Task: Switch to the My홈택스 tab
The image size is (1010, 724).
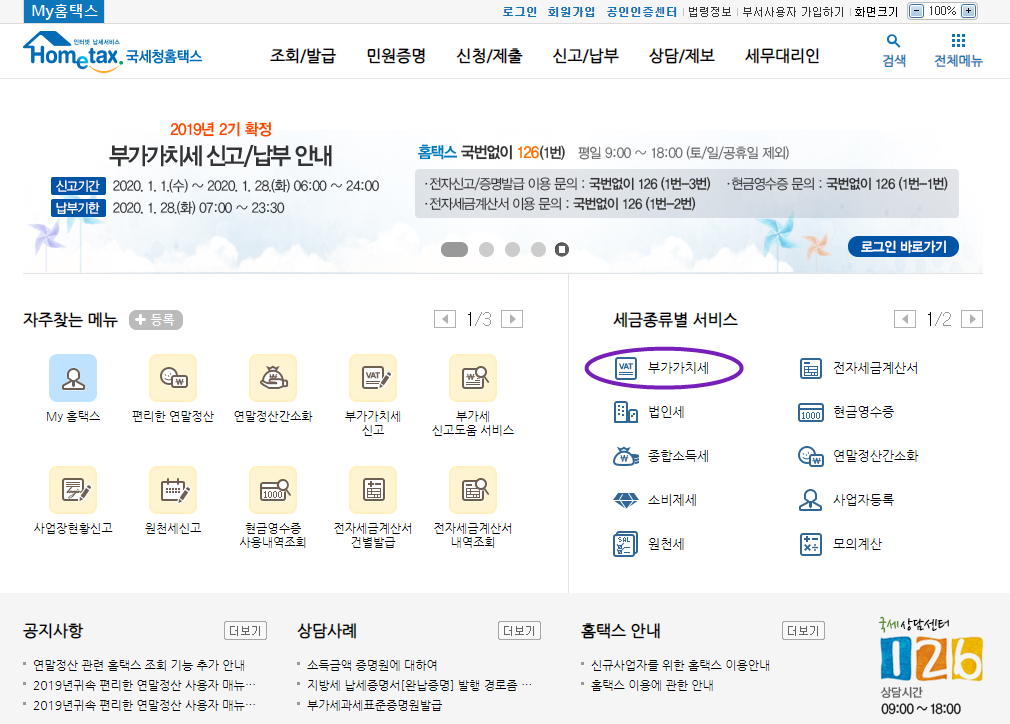Action: coord(64,12)
